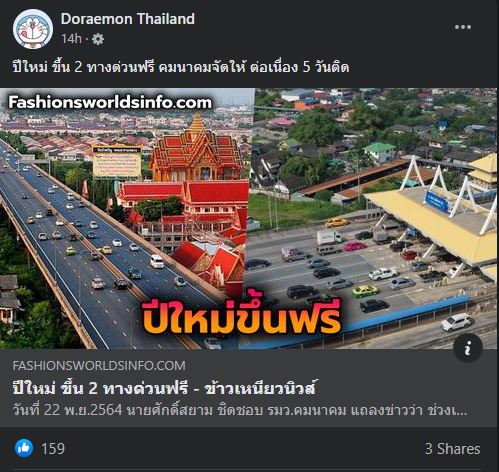Click the 14h post timestamp

[x=71, y=39]
